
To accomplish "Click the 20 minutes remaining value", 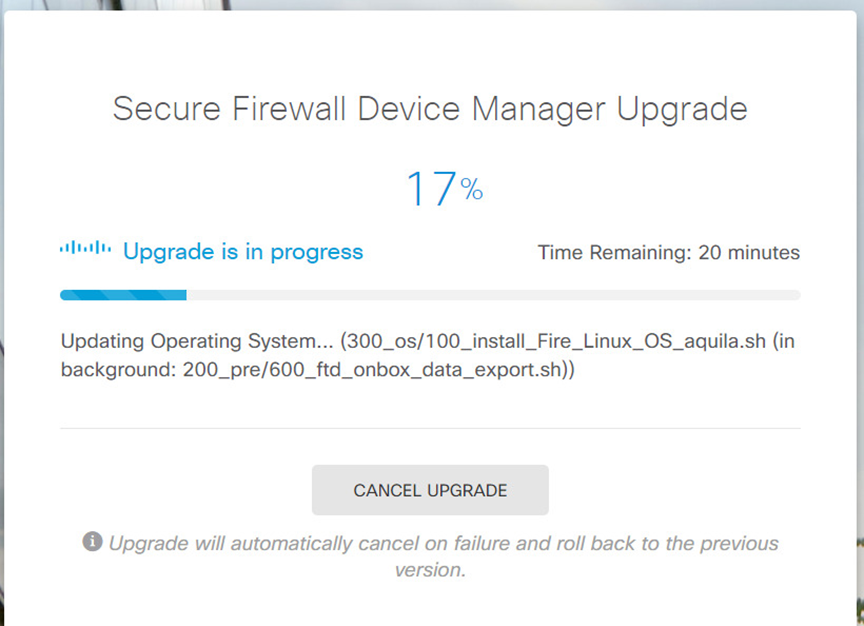I will (x=749, y=252).
